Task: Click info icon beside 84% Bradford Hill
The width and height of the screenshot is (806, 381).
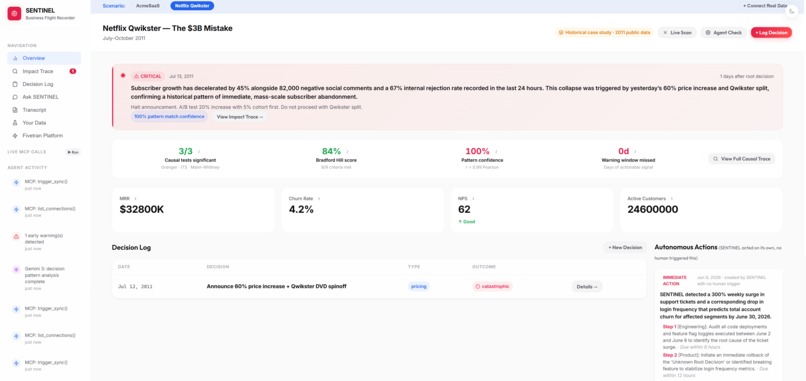Action: (347, 152)
